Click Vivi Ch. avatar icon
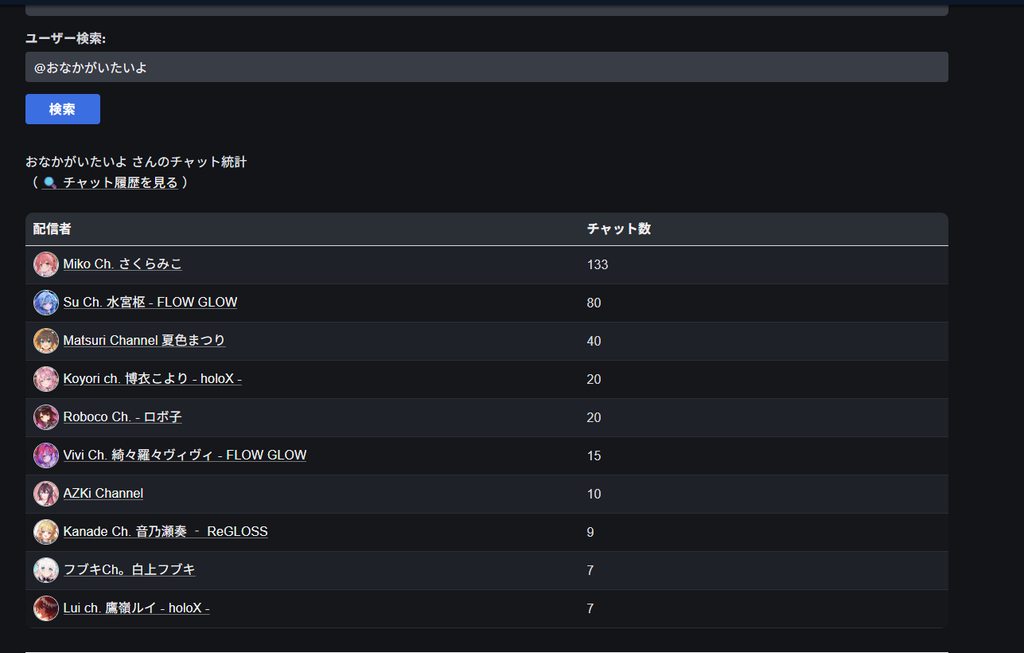The width and height of the screenshot is (1024, 653). click(x=46, y=455)
